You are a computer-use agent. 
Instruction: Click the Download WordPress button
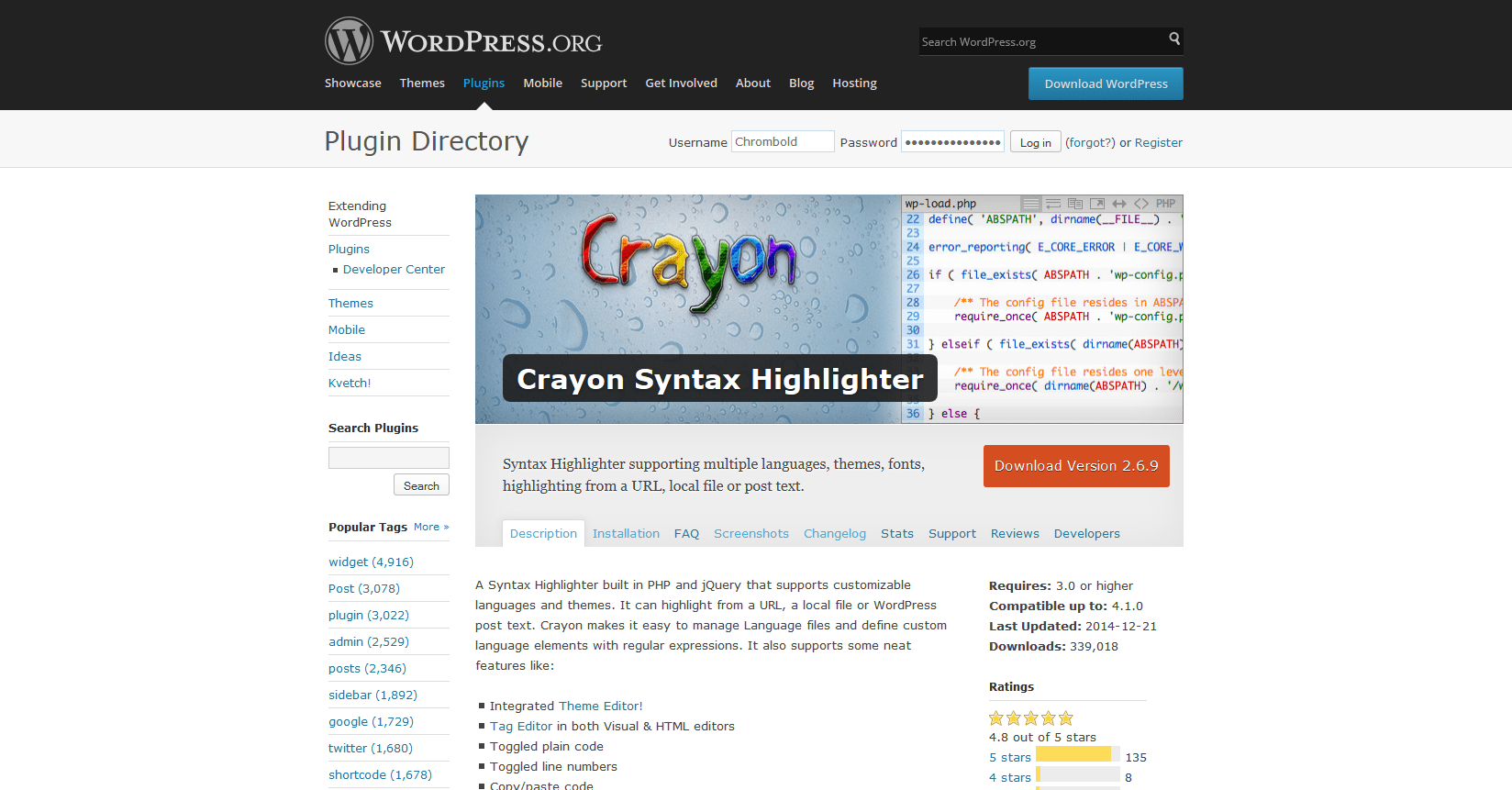click(1106, 83)
